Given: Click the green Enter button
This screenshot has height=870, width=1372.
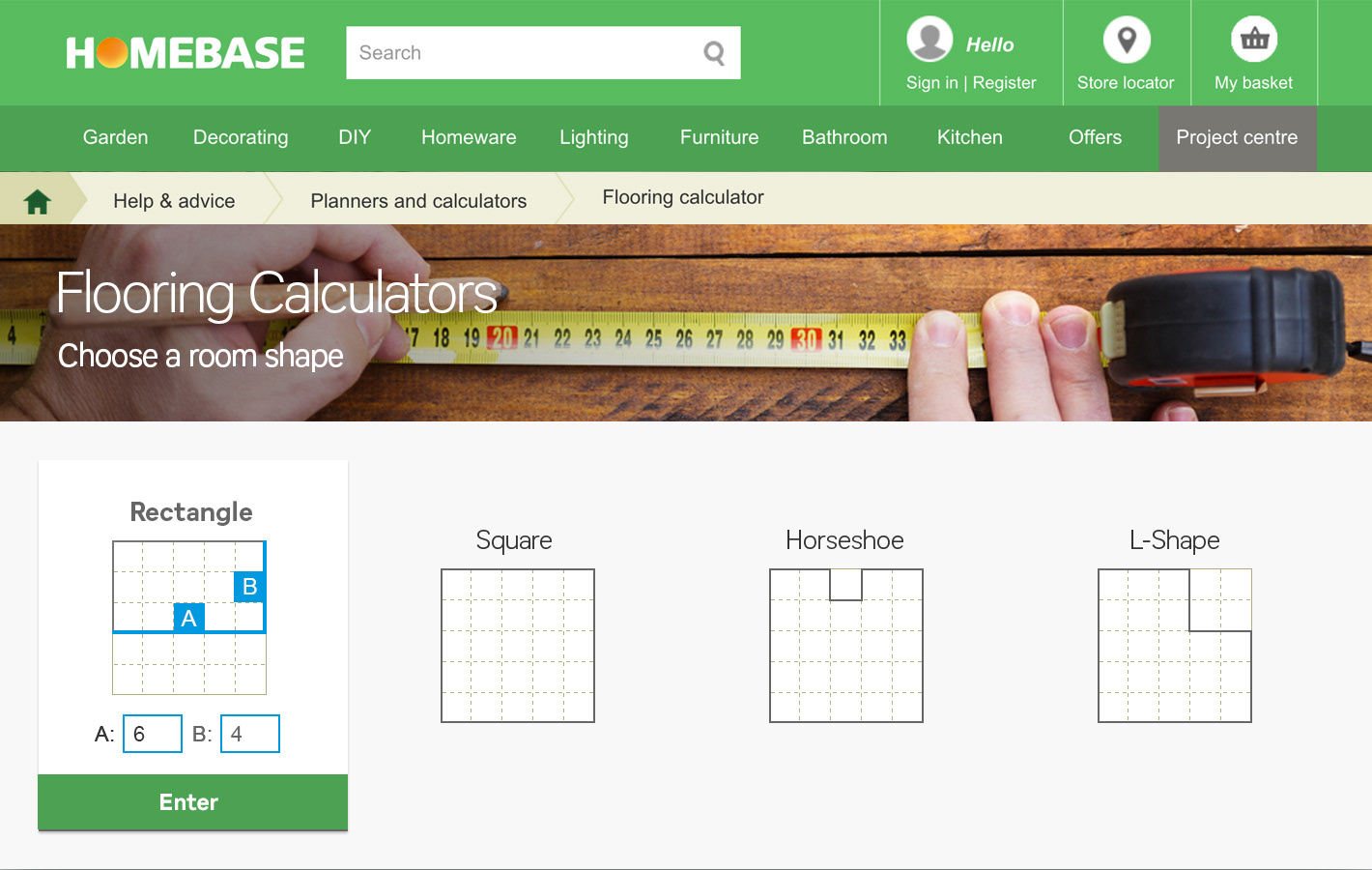Looking at the screenshot, I should [x=192, y=802].
